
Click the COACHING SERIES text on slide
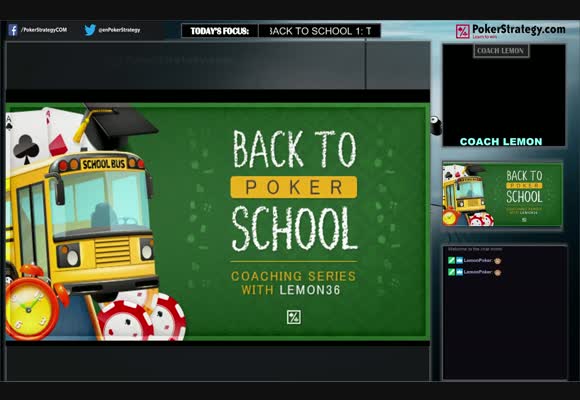click(x=294, y=276)
